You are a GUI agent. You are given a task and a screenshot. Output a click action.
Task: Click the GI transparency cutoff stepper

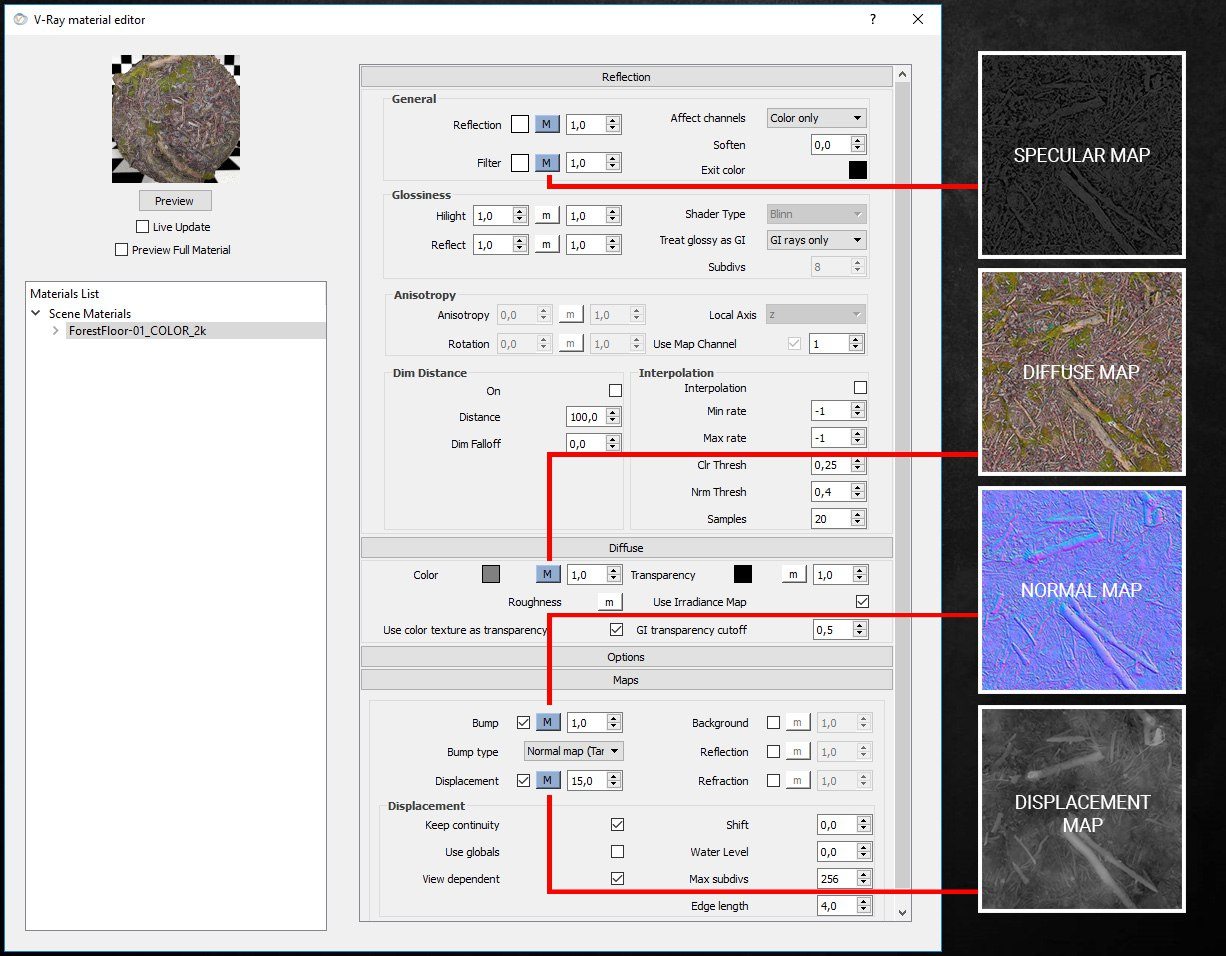[x=859, y=630]
